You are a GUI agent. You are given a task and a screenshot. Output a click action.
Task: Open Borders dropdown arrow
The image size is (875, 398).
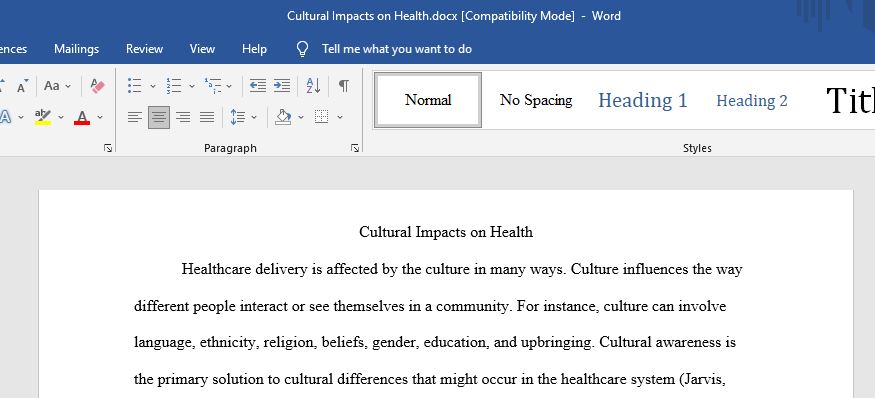[340, 117]
